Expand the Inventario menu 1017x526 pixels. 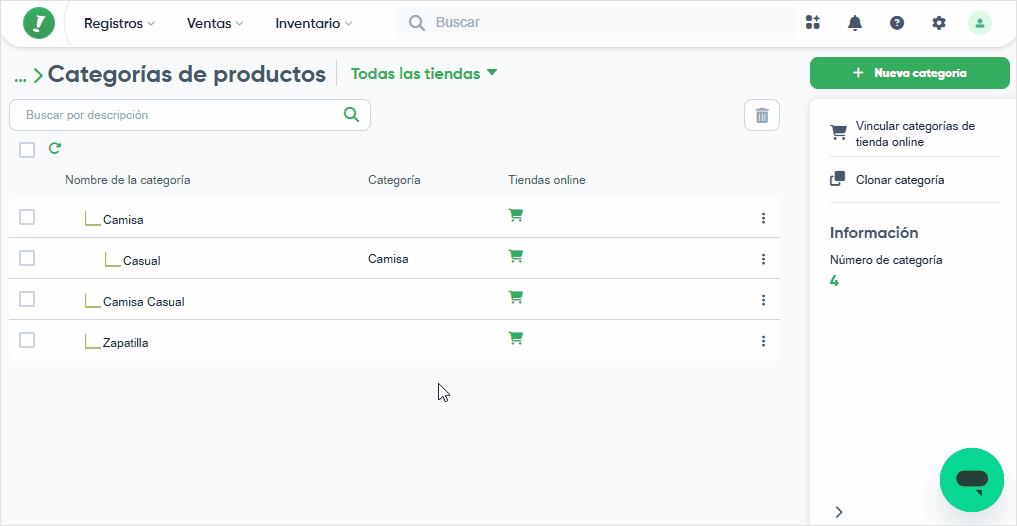pos(314,23)
